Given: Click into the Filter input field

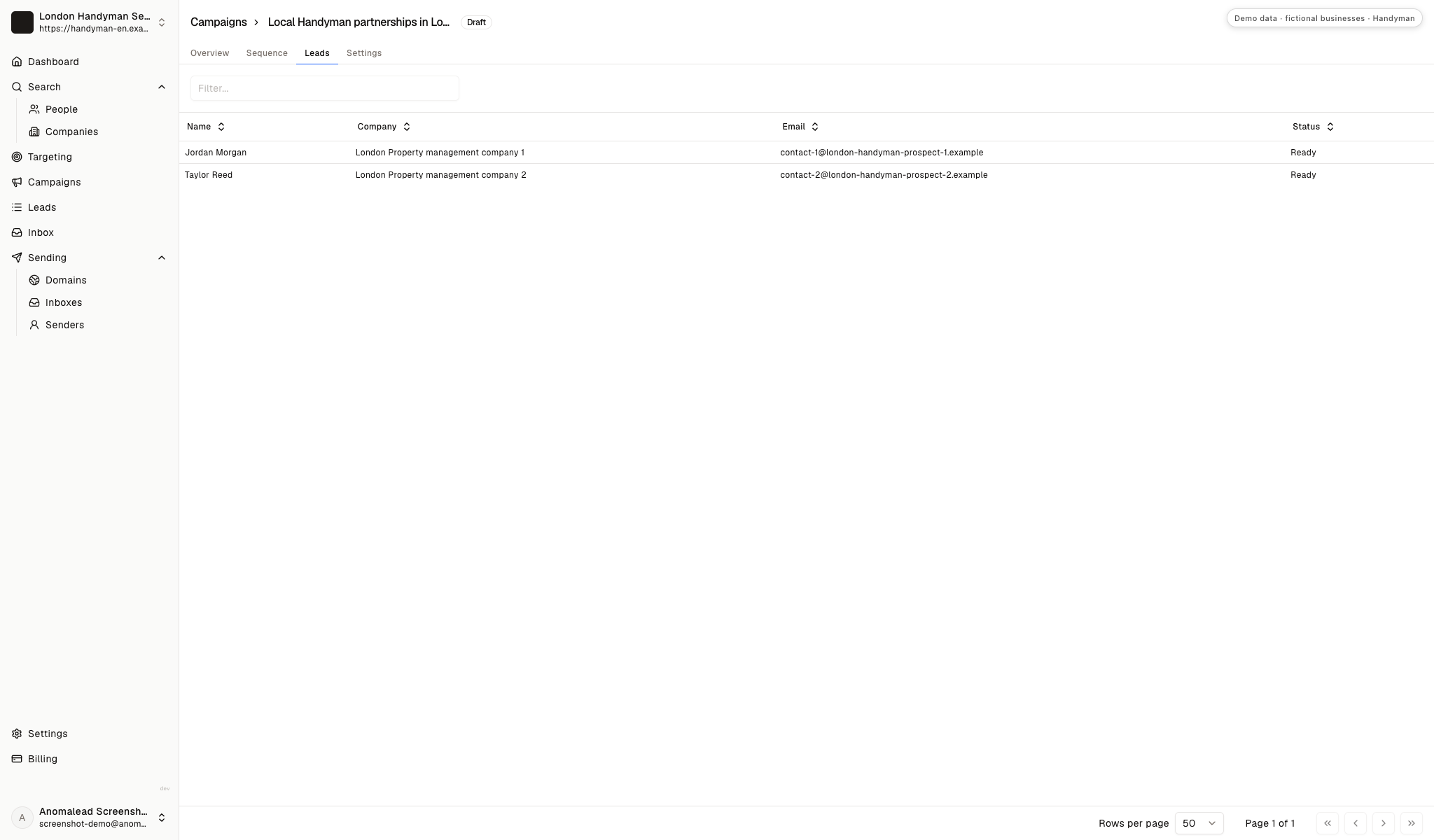Looking at the screenshot, I should (325, 88).
